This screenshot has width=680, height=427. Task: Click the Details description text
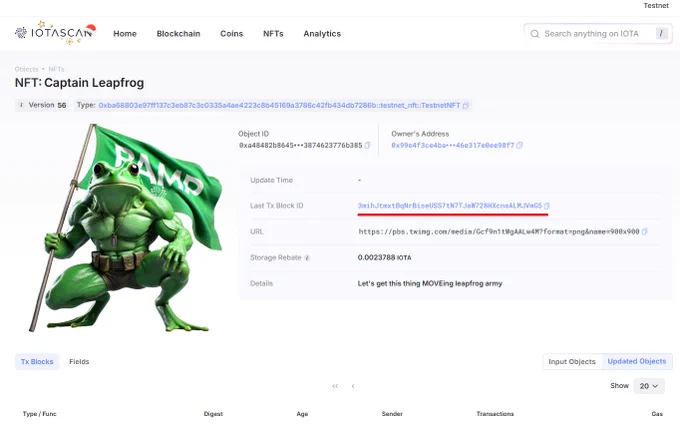[430, 284]
